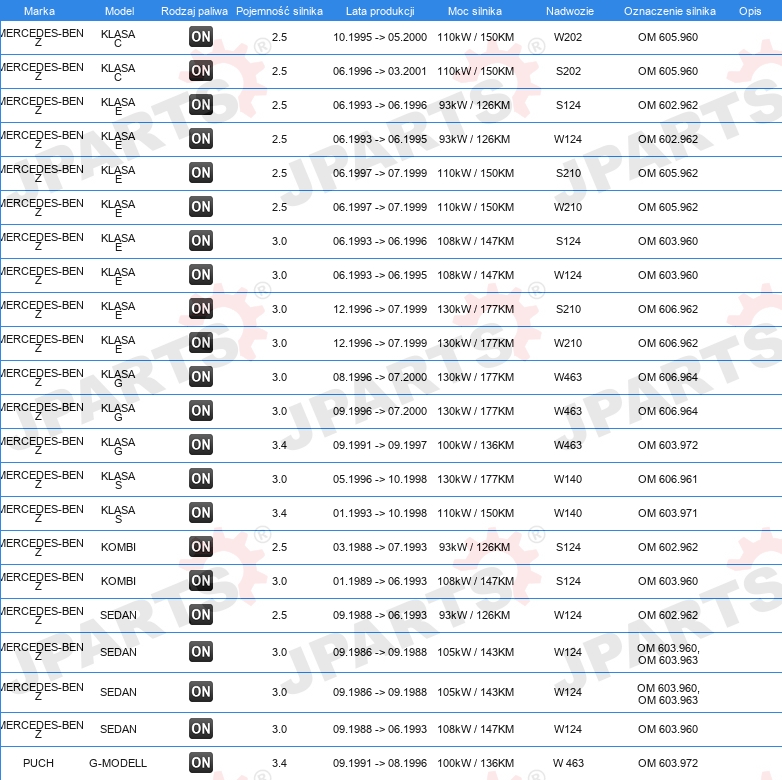Select the KOMBI model cell with 2.5 engine
The width and height of the screenshot is (782, 780).
tap(118, 547)
